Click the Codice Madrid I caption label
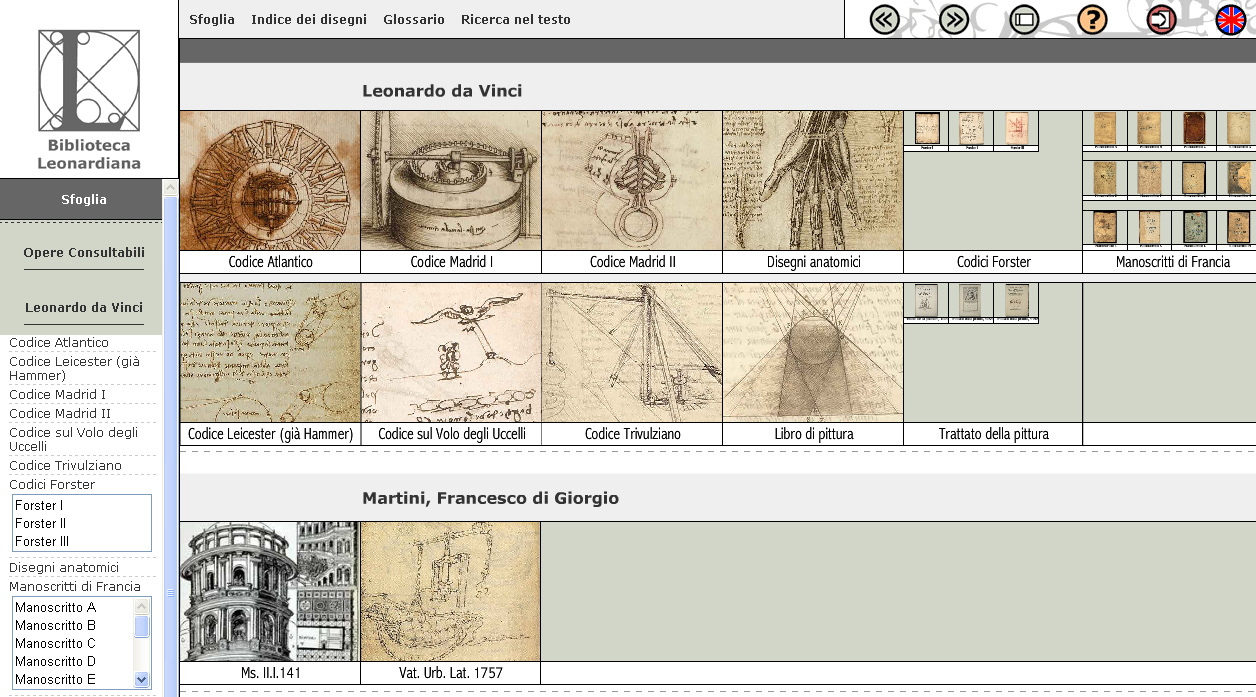Image resolution: width=1256 pixels, height=697 pixels. point(451,262)
